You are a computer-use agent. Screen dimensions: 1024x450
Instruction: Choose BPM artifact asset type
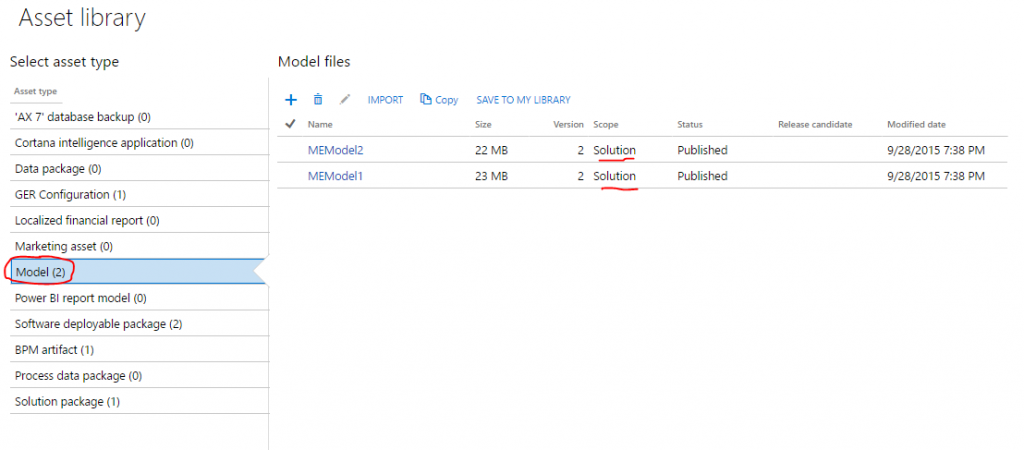tap(54, 350)
